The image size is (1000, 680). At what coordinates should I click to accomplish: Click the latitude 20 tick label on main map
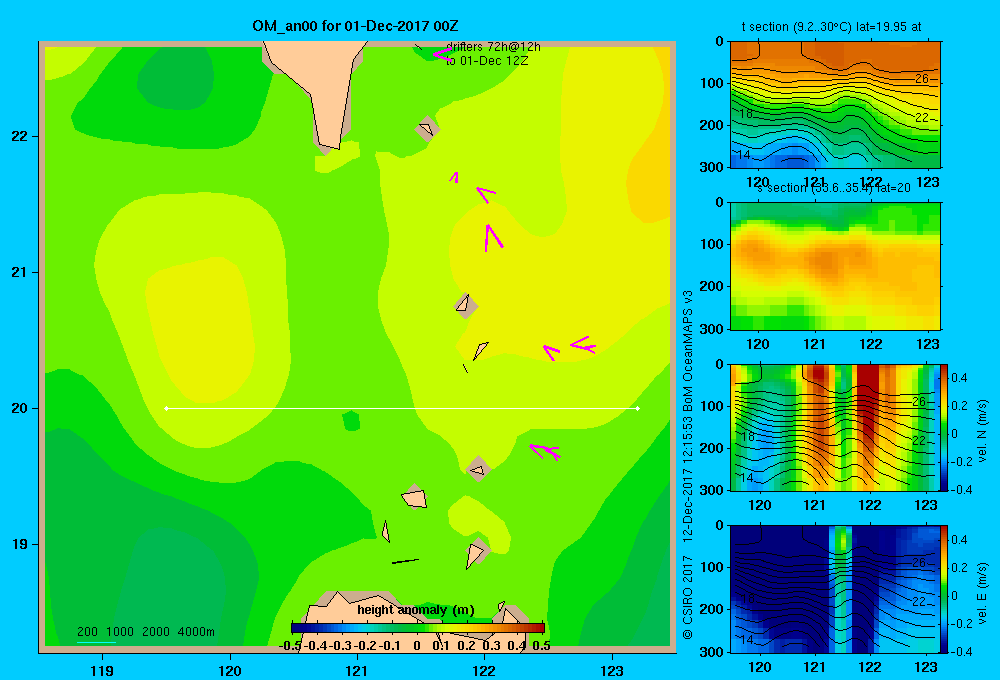[20, 408]
